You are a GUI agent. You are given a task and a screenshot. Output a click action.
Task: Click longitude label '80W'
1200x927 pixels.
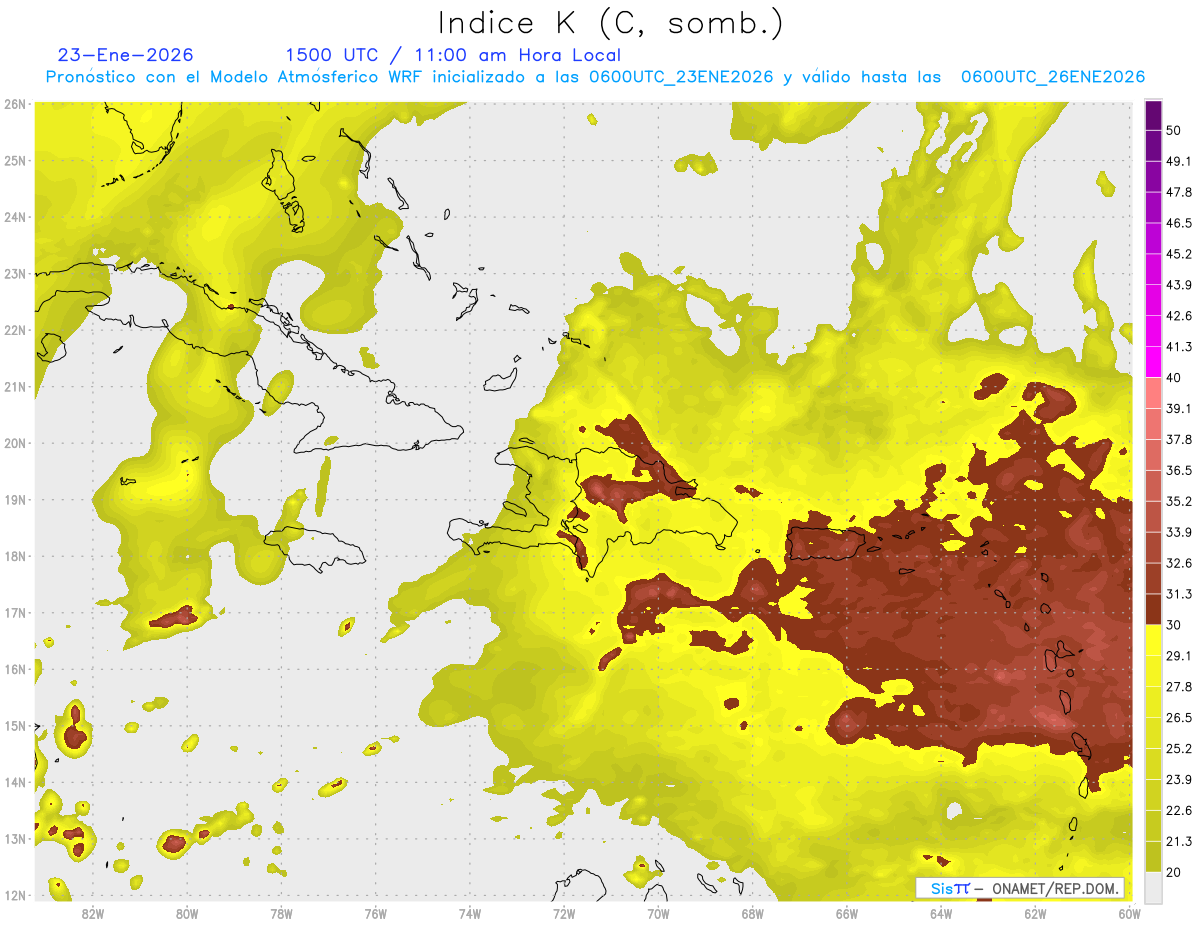click(x=186, y=913)
